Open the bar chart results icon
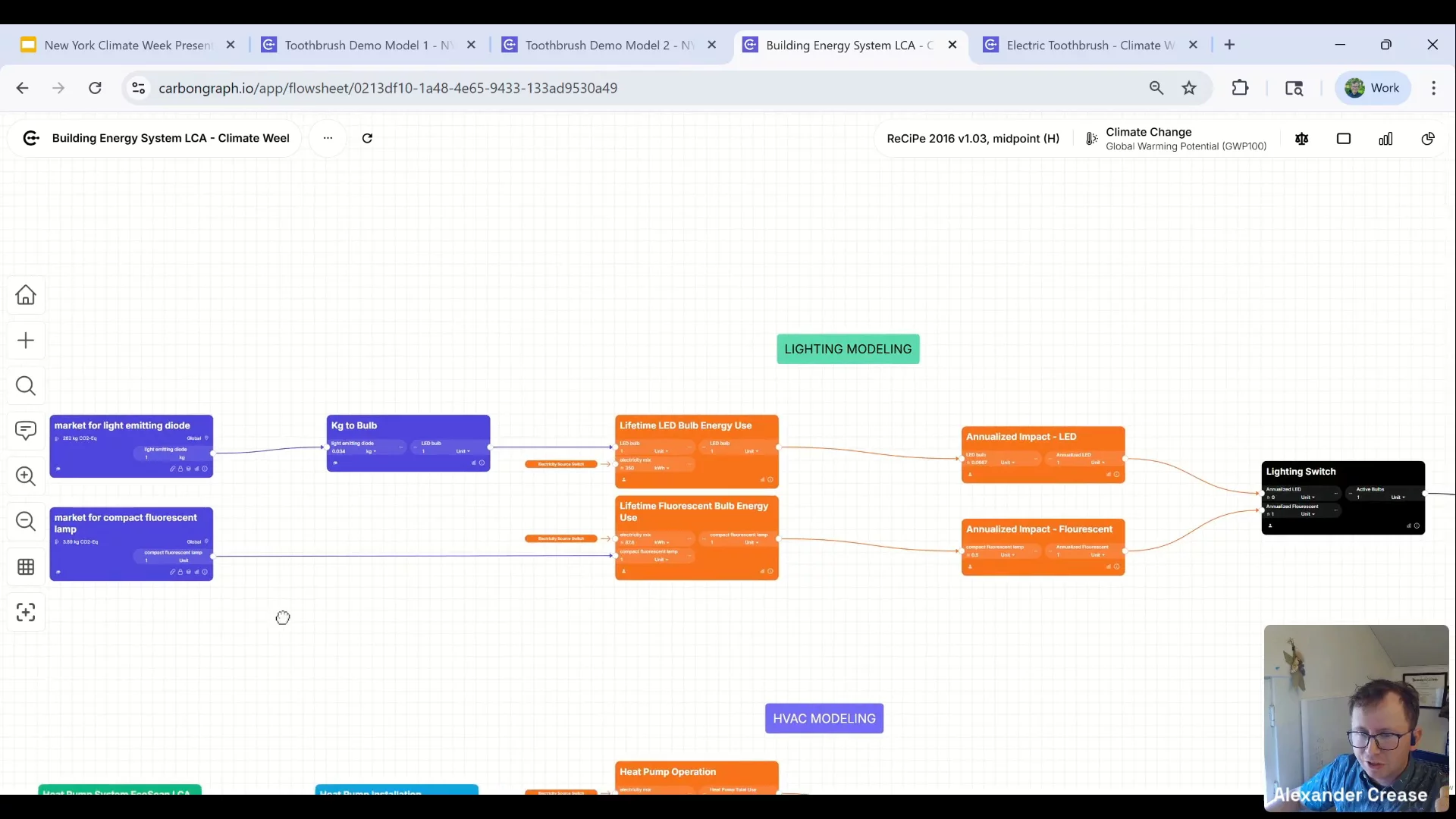The height and width of the screenshot is (819, 1456). click(1385, 139)
